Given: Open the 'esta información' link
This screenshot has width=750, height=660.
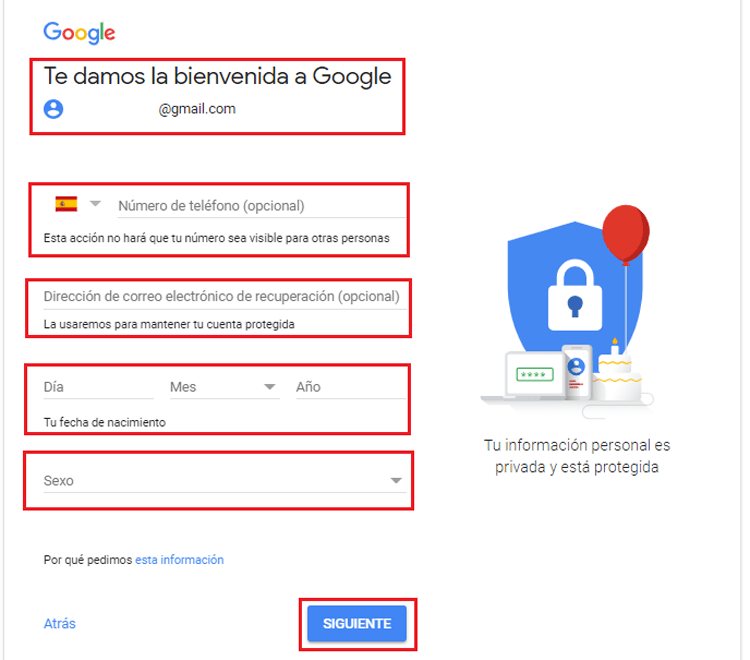Looking at the screenshot, I should pyautogui.click(x=179, y=560).
